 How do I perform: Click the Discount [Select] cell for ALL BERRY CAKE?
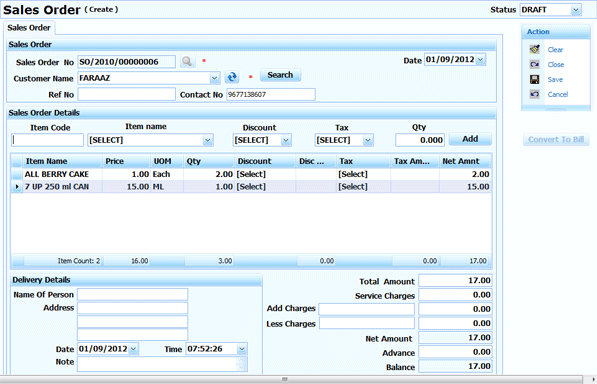pos(265,174)
